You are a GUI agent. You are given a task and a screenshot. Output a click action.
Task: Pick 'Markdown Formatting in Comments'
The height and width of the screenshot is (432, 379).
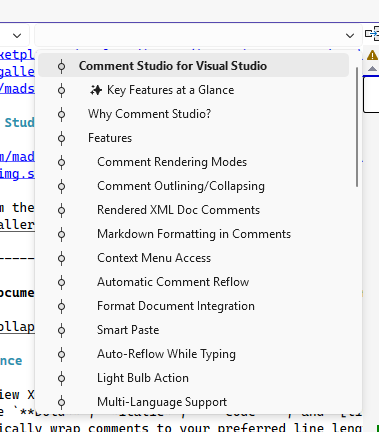click(193, 234)
